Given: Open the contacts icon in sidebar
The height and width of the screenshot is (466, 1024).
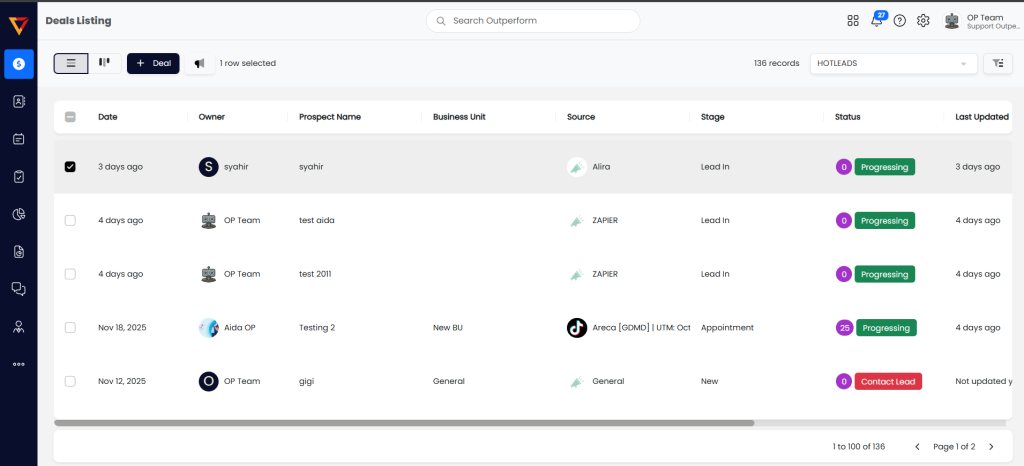Looking at the screenshot, I should tap(19, 101).
